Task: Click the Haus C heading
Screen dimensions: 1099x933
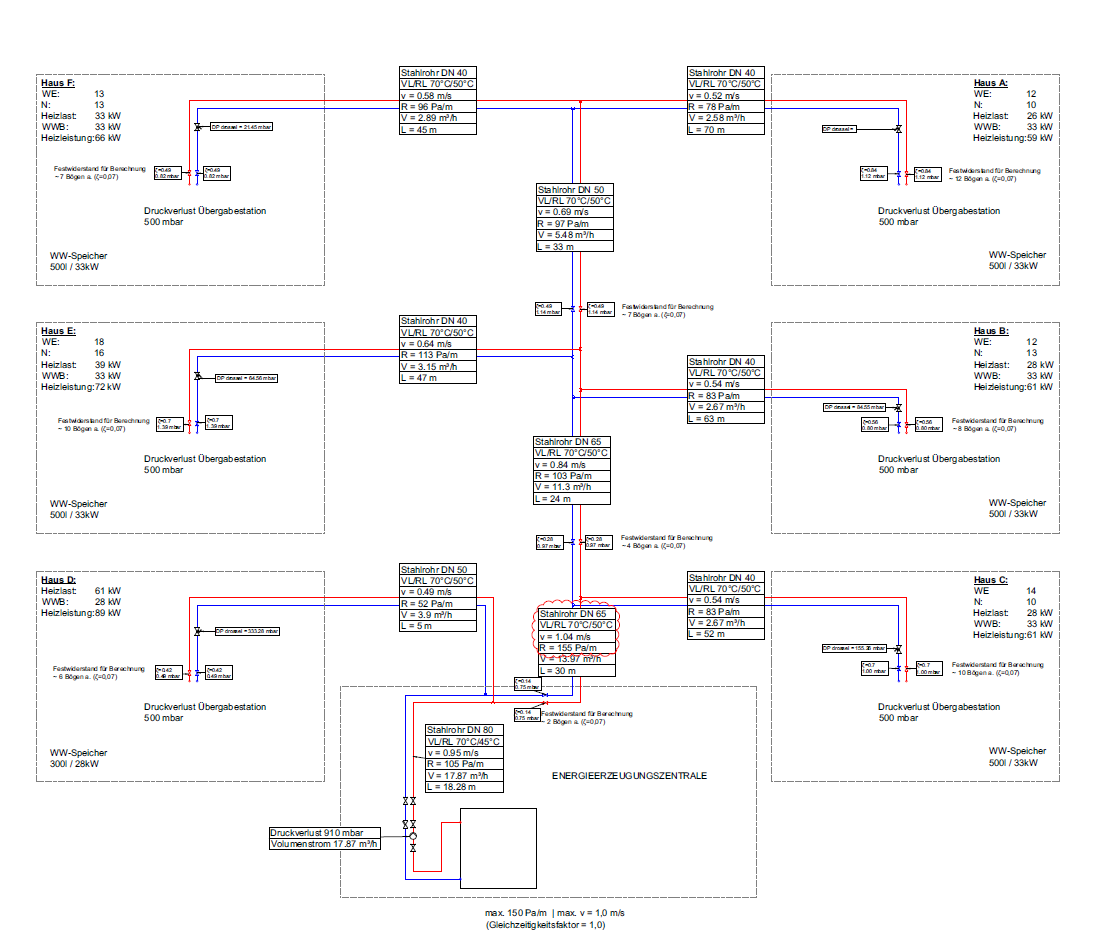Action: point(990,580)
